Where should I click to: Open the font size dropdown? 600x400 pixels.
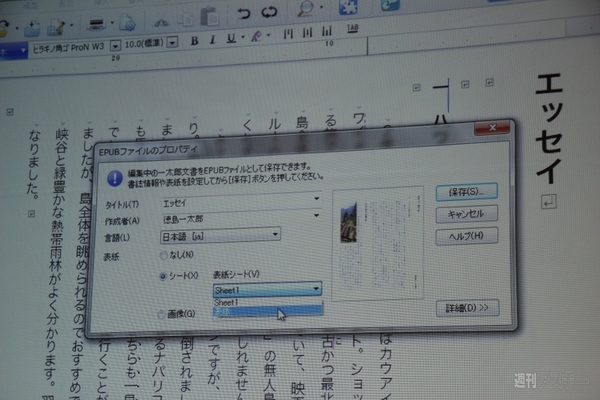pyautogui.click(x=173, y=42)
